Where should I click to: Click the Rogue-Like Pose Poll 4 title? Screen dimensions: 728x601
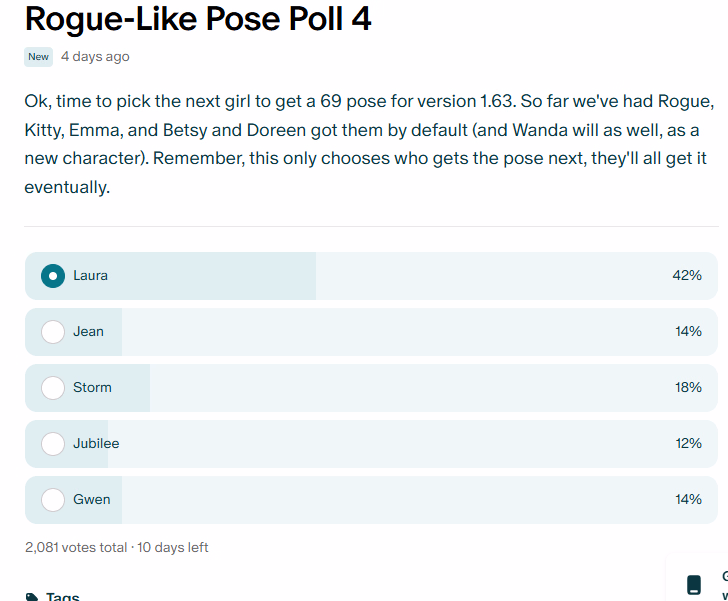tap(198, 19)
